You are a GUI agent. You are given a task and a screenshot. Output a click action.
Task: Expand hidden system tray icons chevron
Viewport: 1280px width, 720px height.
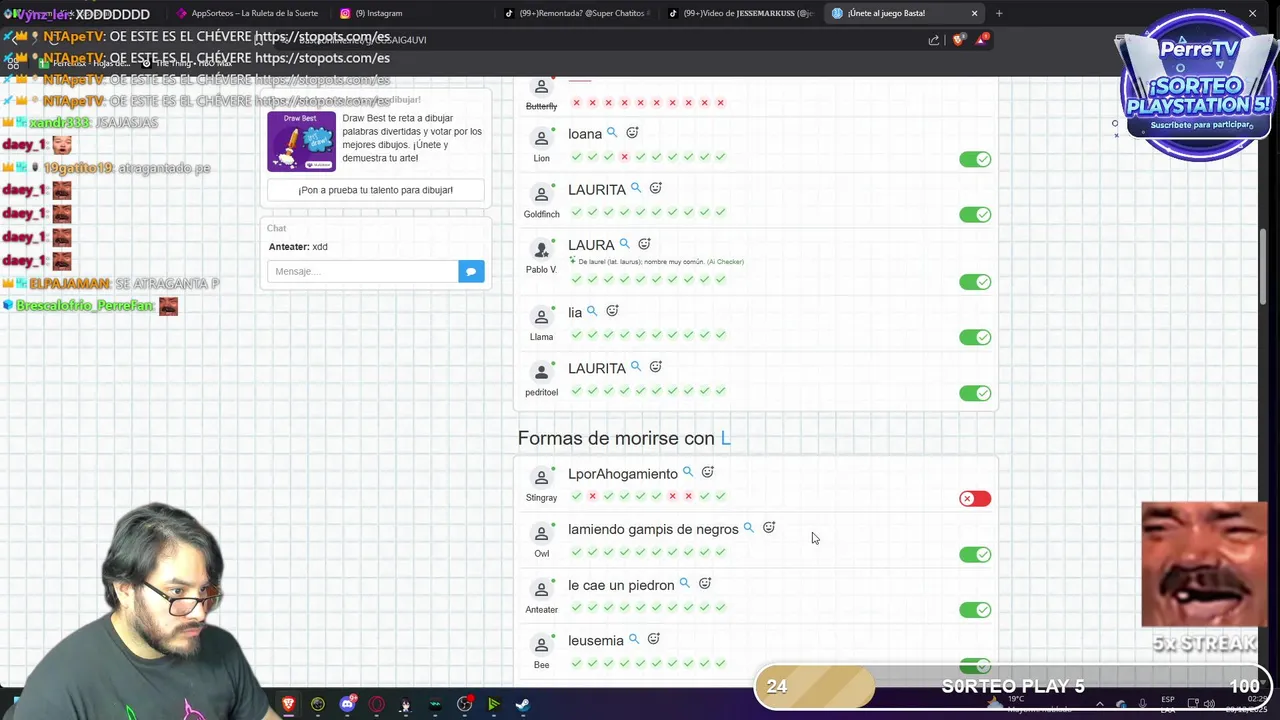click(1099, 704)
